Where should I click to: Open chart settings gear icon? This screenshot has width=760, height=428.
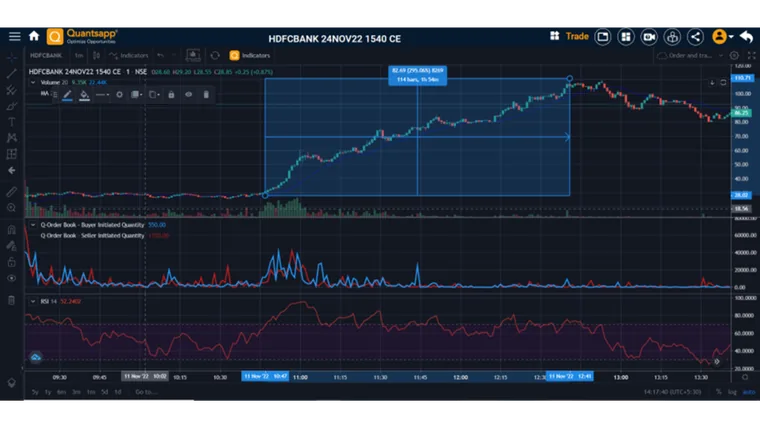click(734, 55)
